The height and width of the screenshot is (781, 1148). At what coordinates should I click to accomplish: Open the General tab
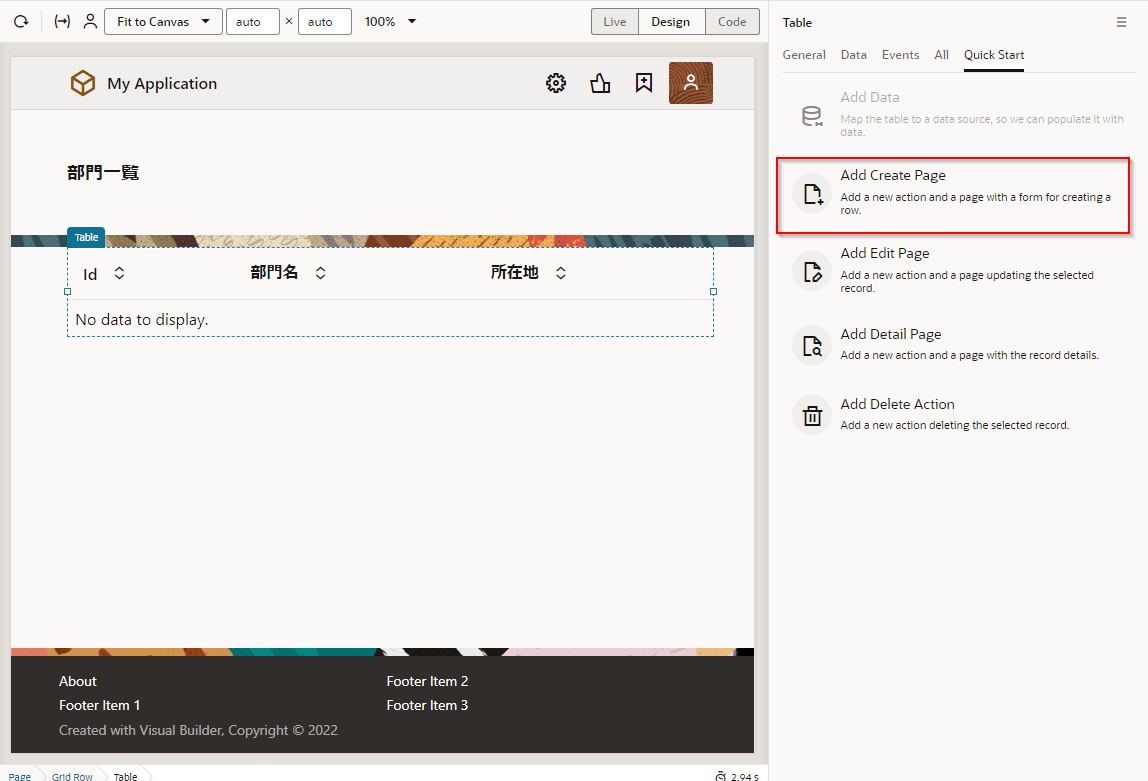pyautogui.click(x=804, y=55)
